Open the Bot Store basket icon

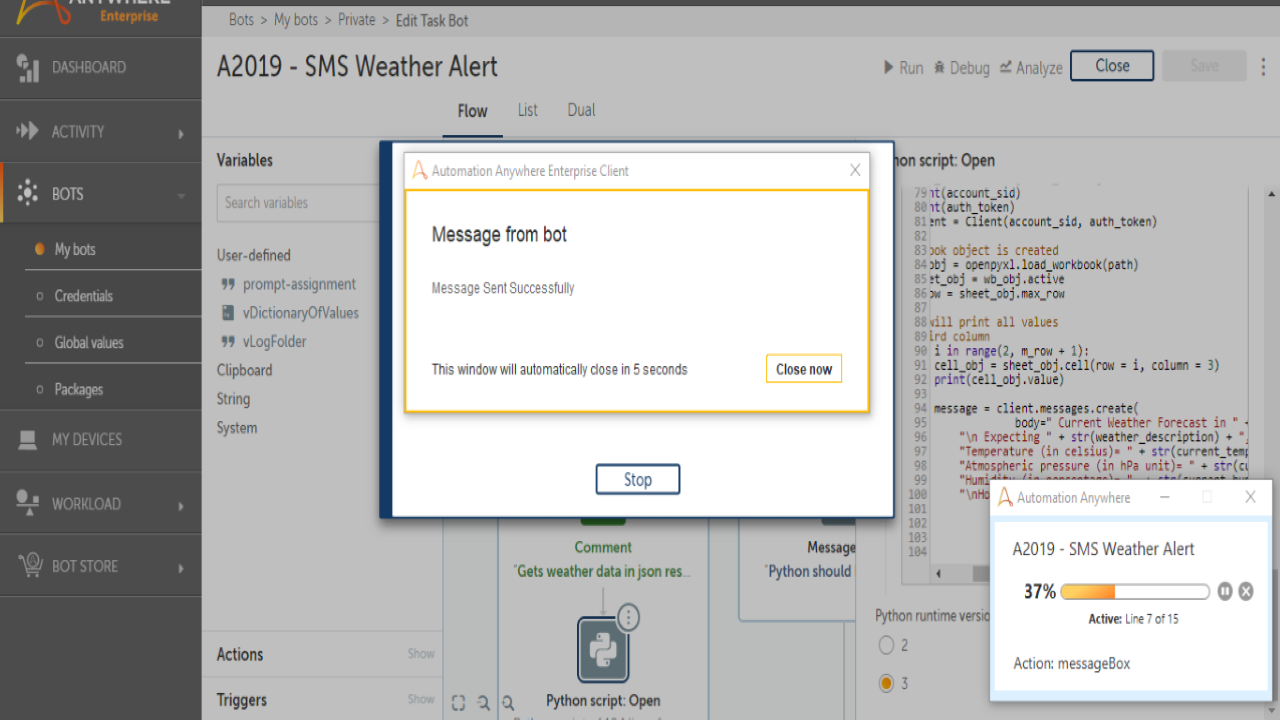[30, 566]
